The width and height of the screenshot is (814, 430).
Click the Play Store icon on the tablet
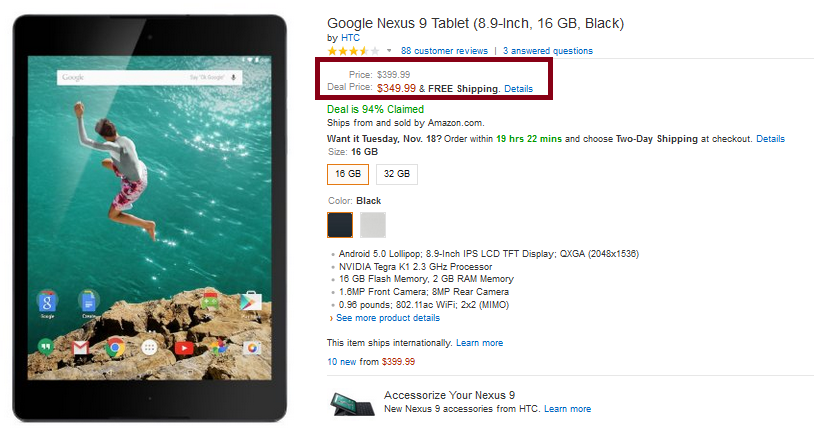click(252, 300)
